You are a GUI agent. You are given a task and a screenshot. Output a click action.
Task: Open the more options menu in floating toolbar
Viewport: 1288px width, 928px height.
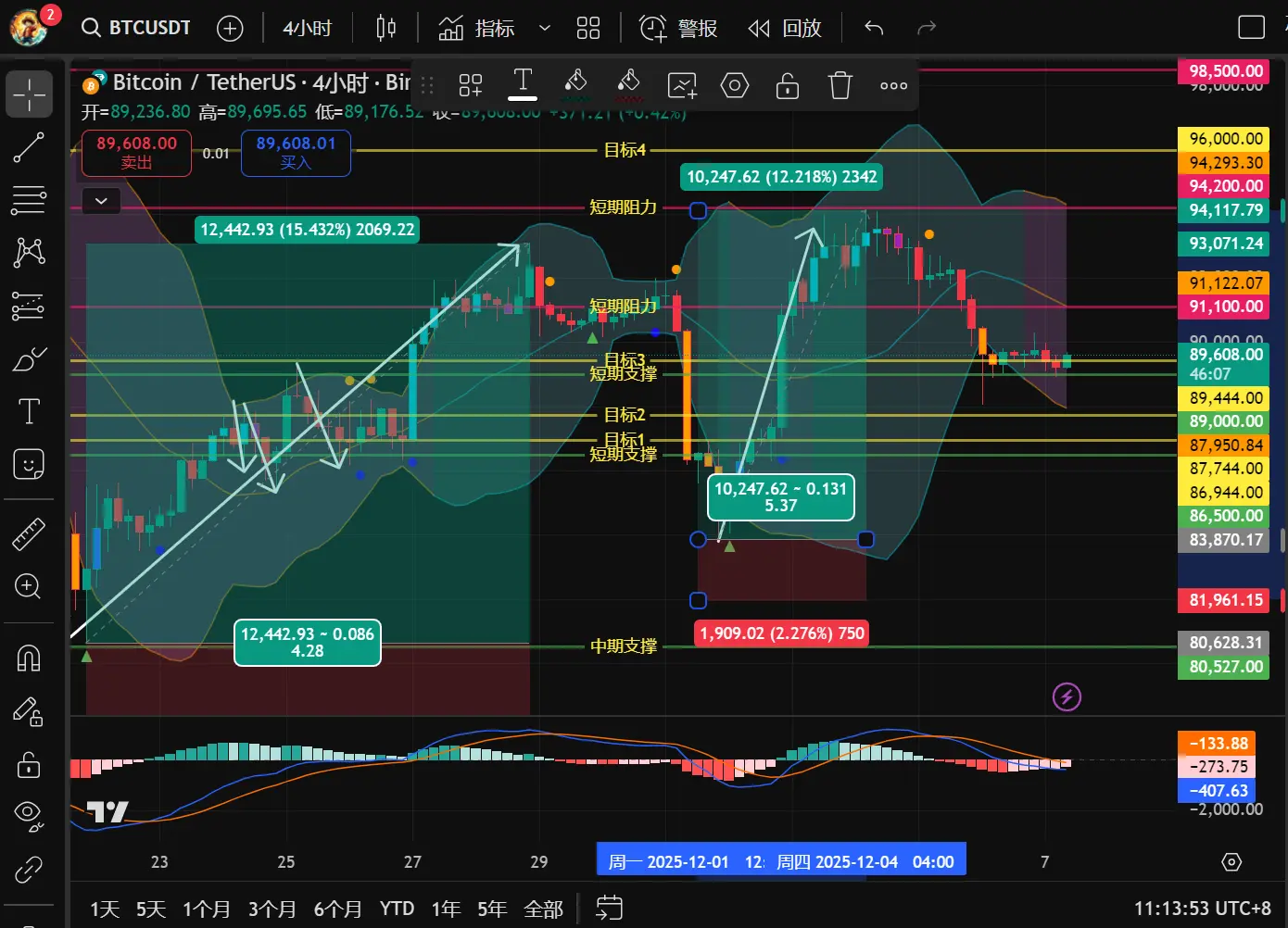coord(893,85)
